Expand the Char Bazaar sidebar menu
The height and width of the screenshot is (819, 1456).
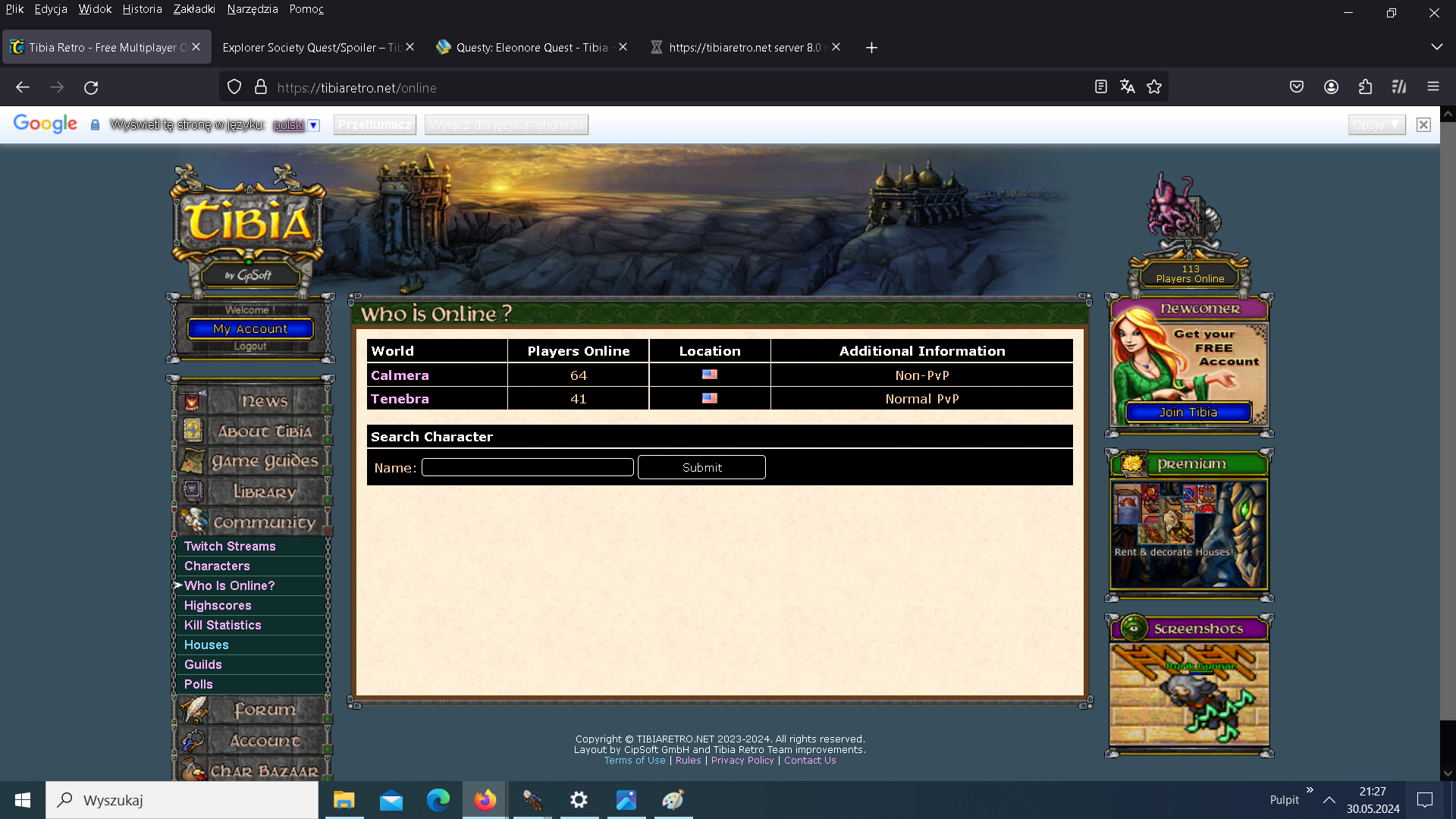pyautogui.click(x=252, y=769)
